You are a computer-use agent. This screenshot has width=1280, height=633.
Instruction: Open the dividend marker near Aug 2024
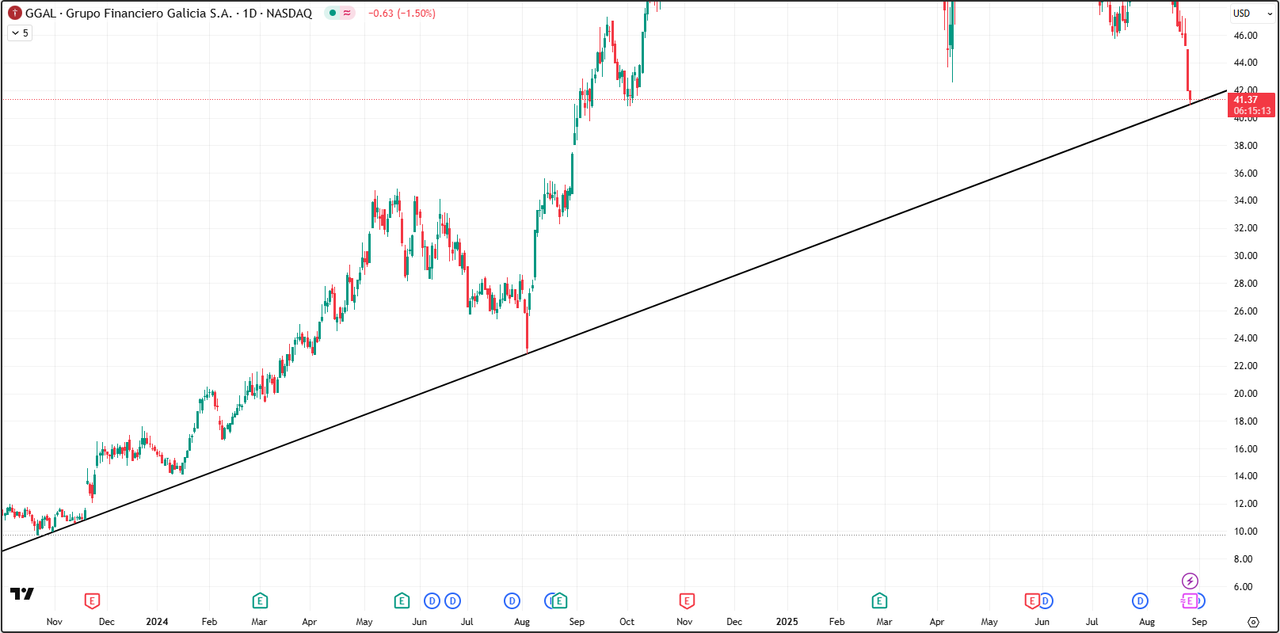(512, 601)
